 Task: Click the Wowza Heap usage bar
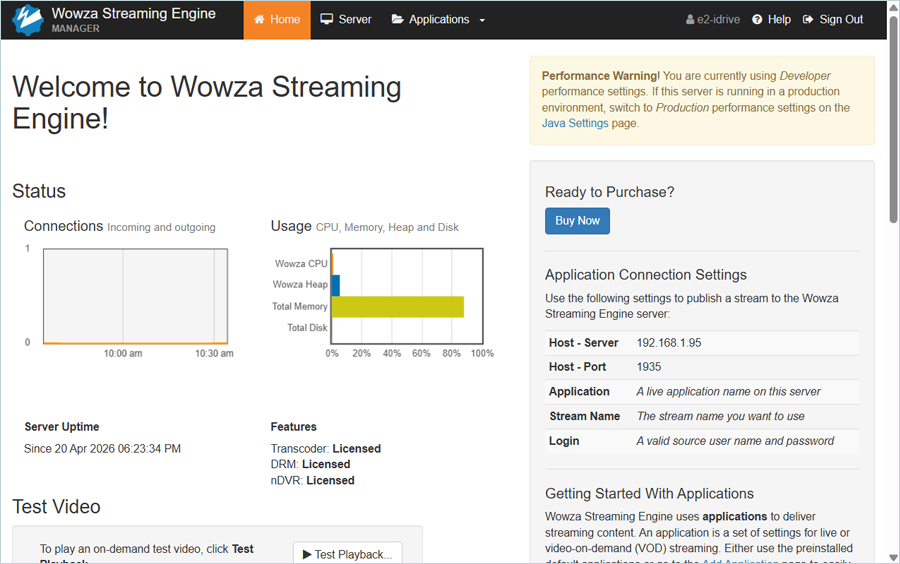tap(336, 285)
